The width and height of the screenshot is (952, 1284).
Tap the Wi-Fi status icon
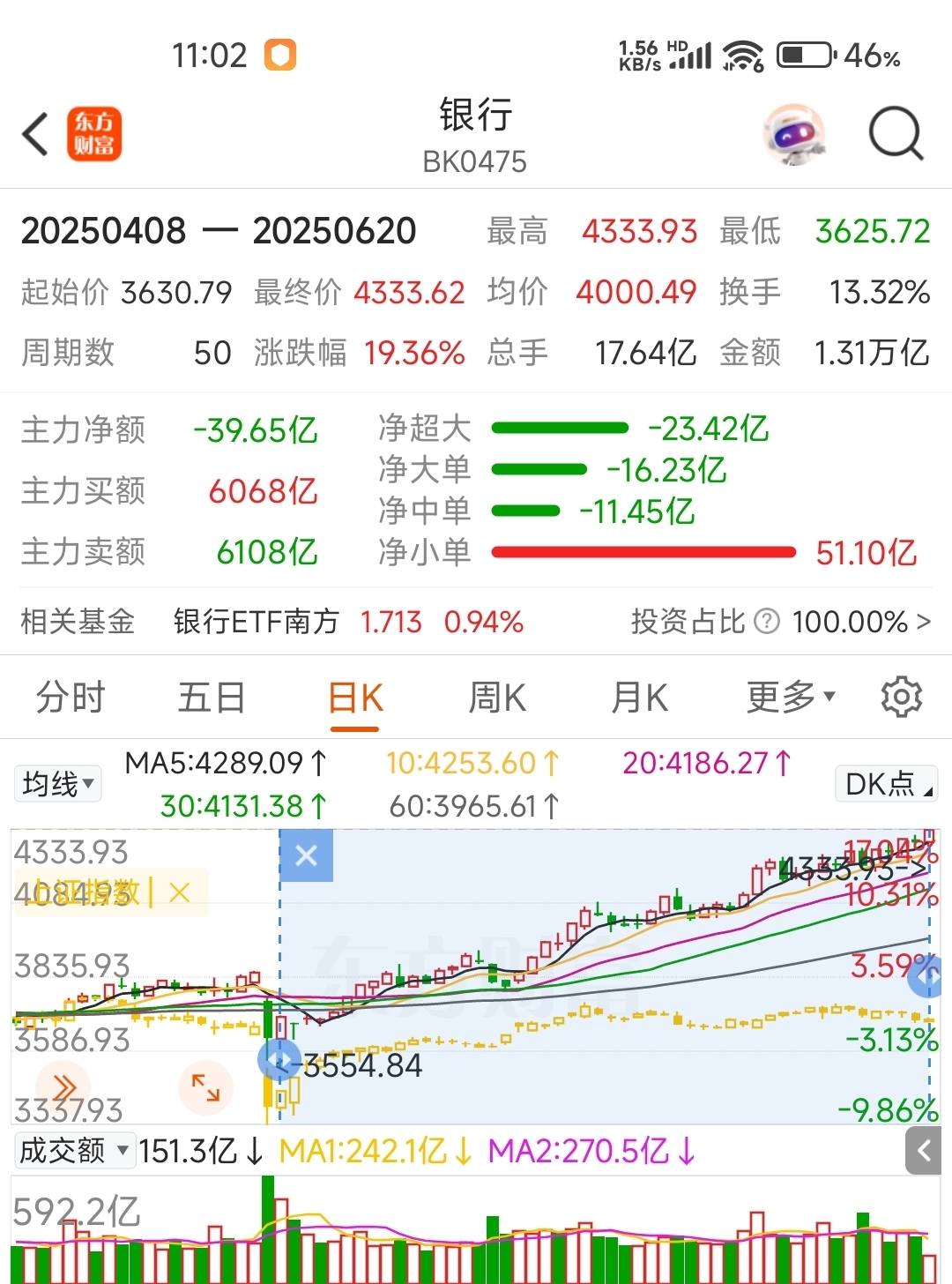pyautogui.click(x=743, y=56)
